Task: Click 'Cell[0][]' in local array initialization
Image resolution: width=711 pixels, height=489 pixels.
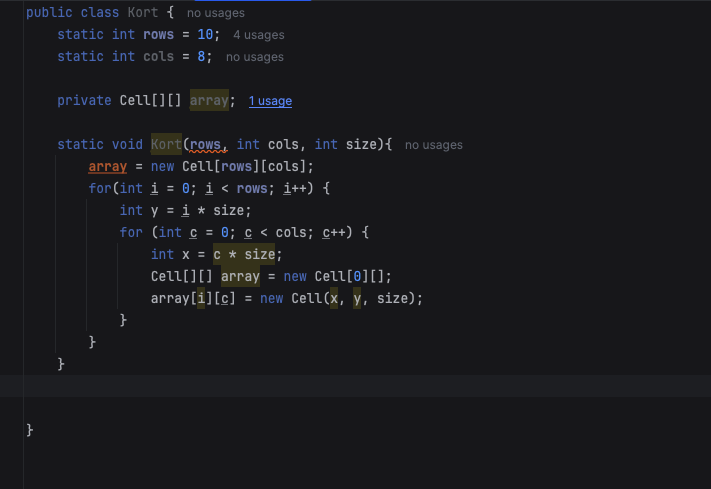Action: (x=349, y=276)
